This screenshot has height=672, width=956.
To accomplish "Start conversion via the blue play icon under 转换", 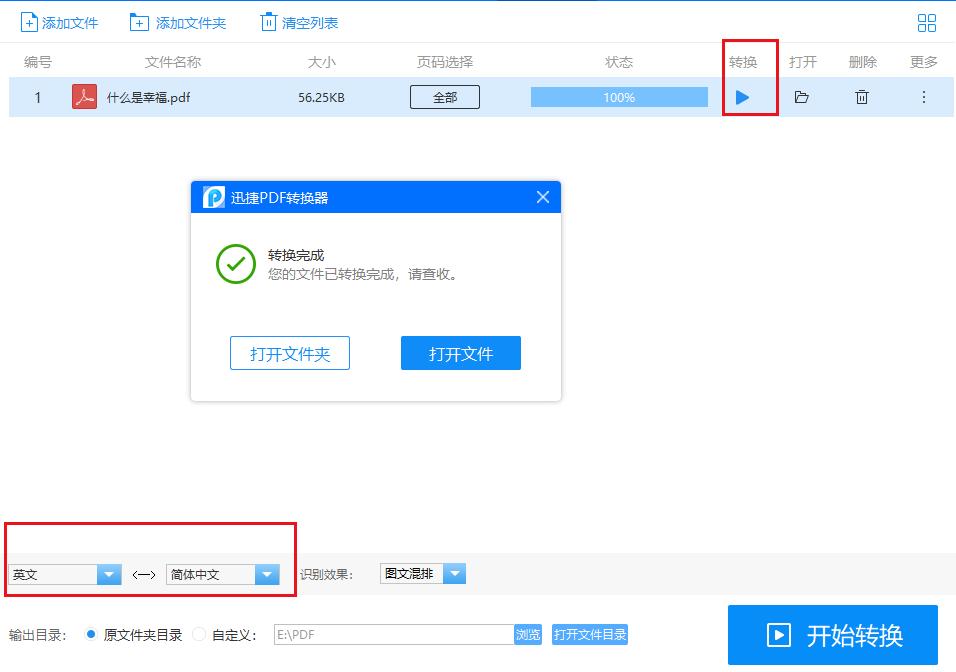I will tap(743, 97).
